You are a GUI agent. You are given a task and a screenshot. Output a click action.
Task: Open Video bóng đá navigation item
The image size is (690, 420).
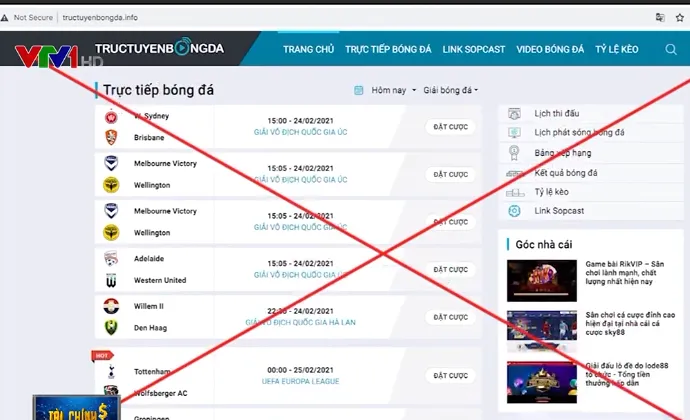click(550, 49)
